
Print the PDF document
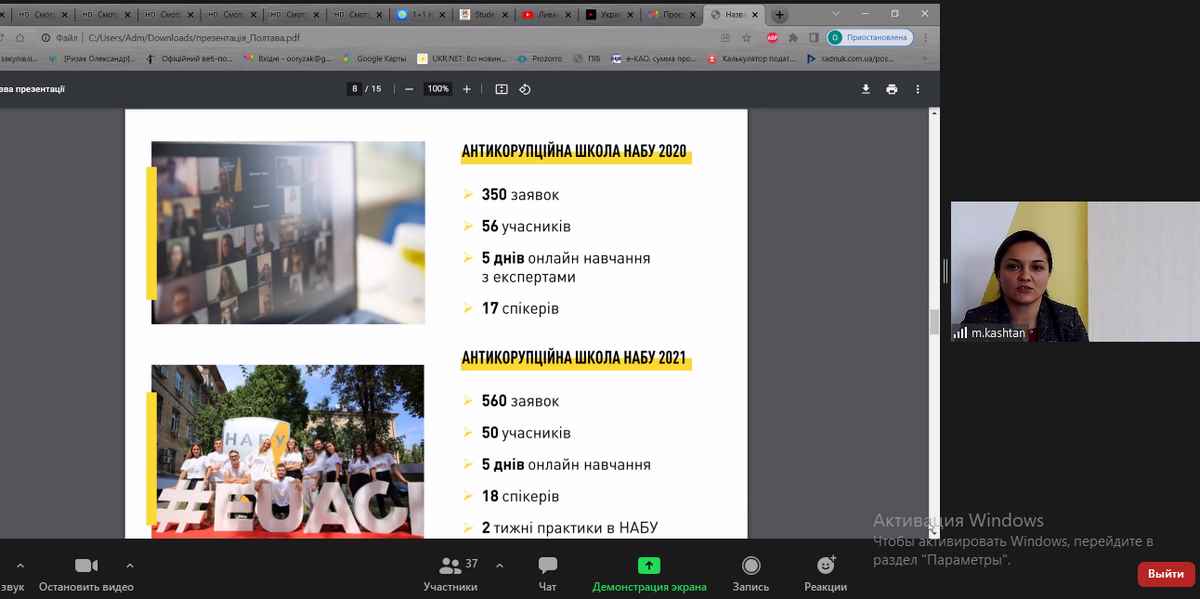click(x=892, y=89)
